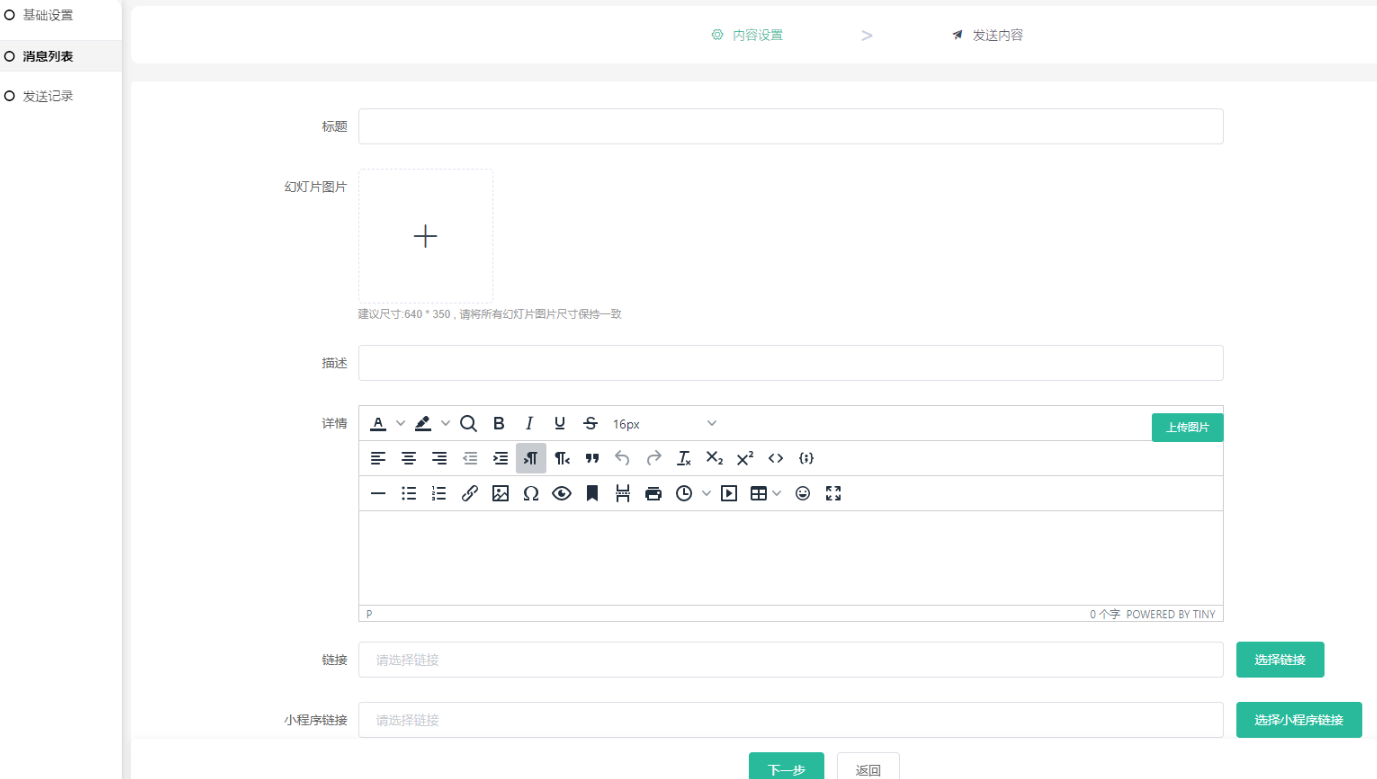Toggle the left-to-right text direction button
This screenshot has height=779, width=1377.
[531, 458]
